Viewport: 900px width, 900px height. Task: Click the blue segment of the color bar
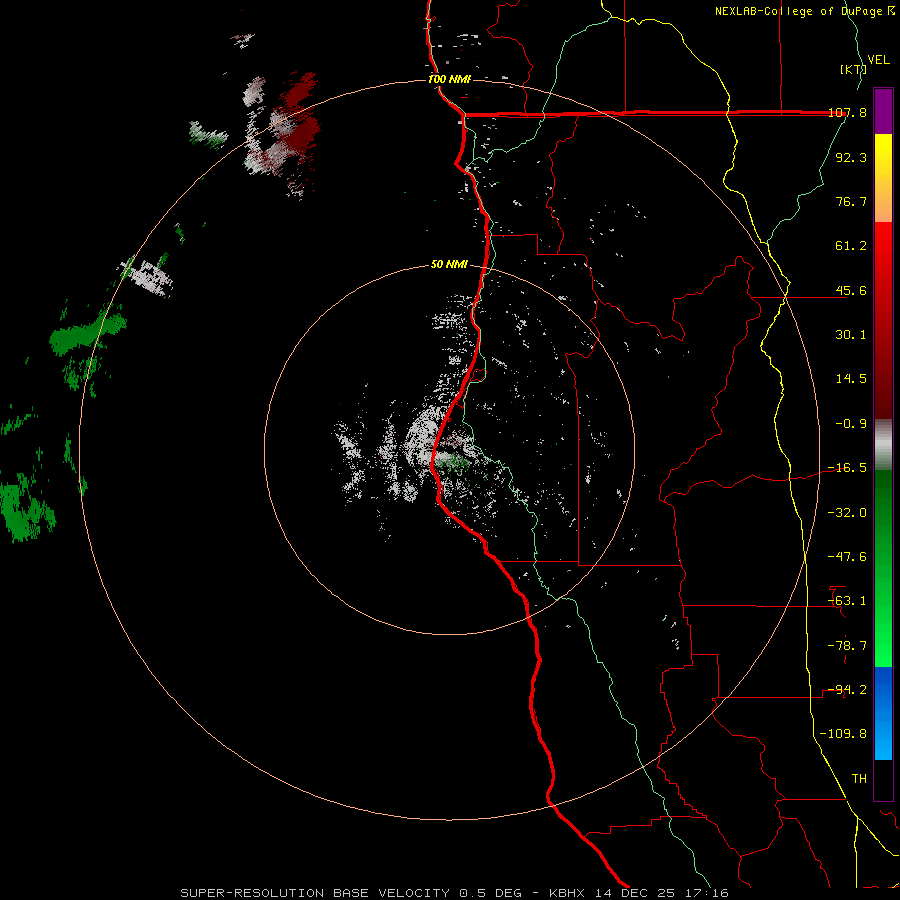point(883,713)
